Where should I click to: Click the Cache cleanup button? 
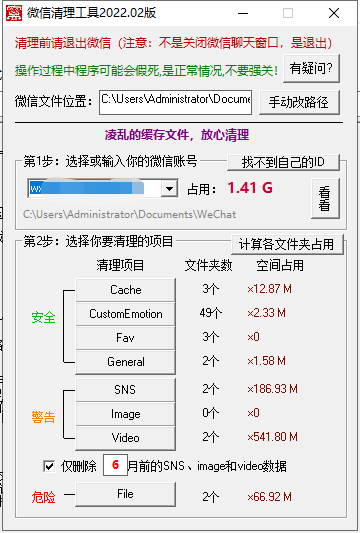(125, 290)
